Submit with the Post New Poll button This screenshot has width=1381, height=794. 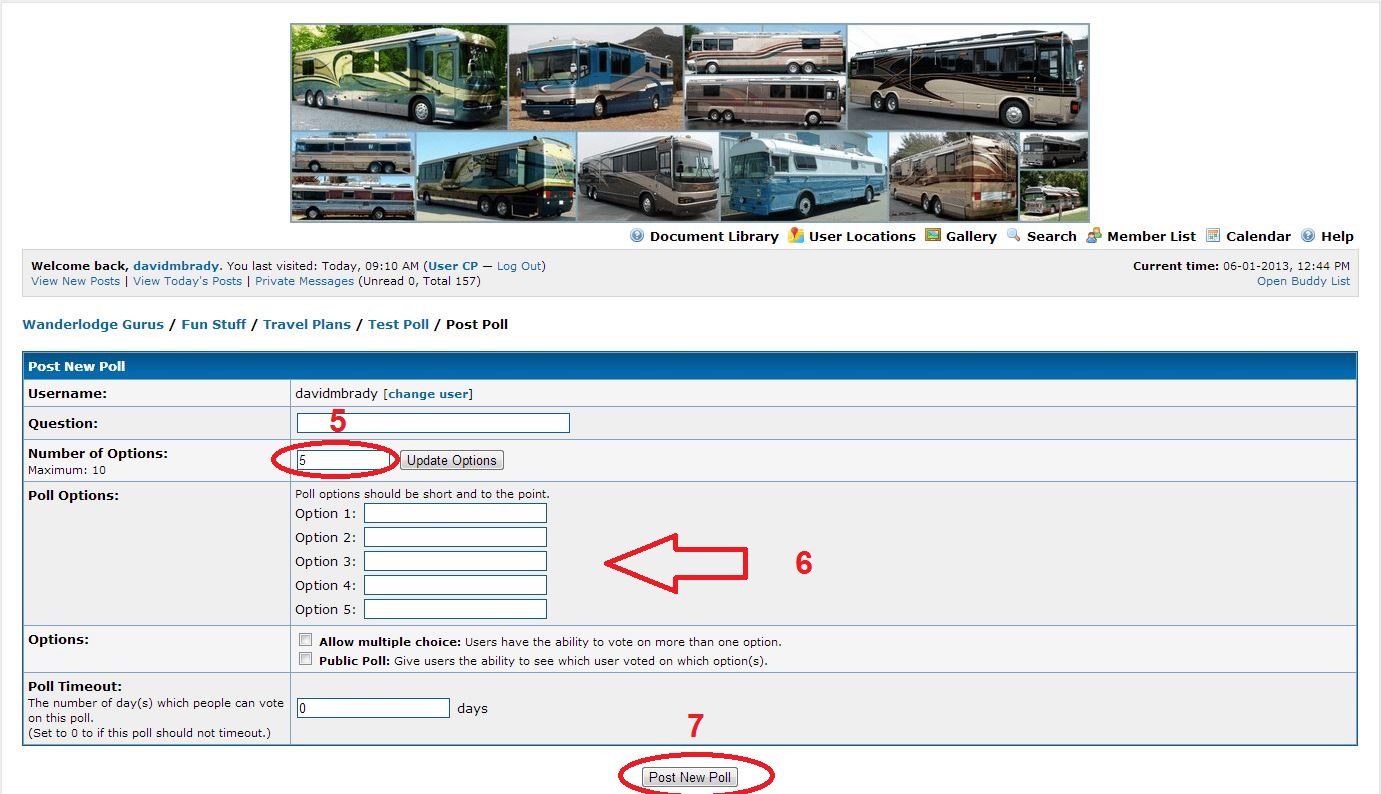click(x=690, y=777)
